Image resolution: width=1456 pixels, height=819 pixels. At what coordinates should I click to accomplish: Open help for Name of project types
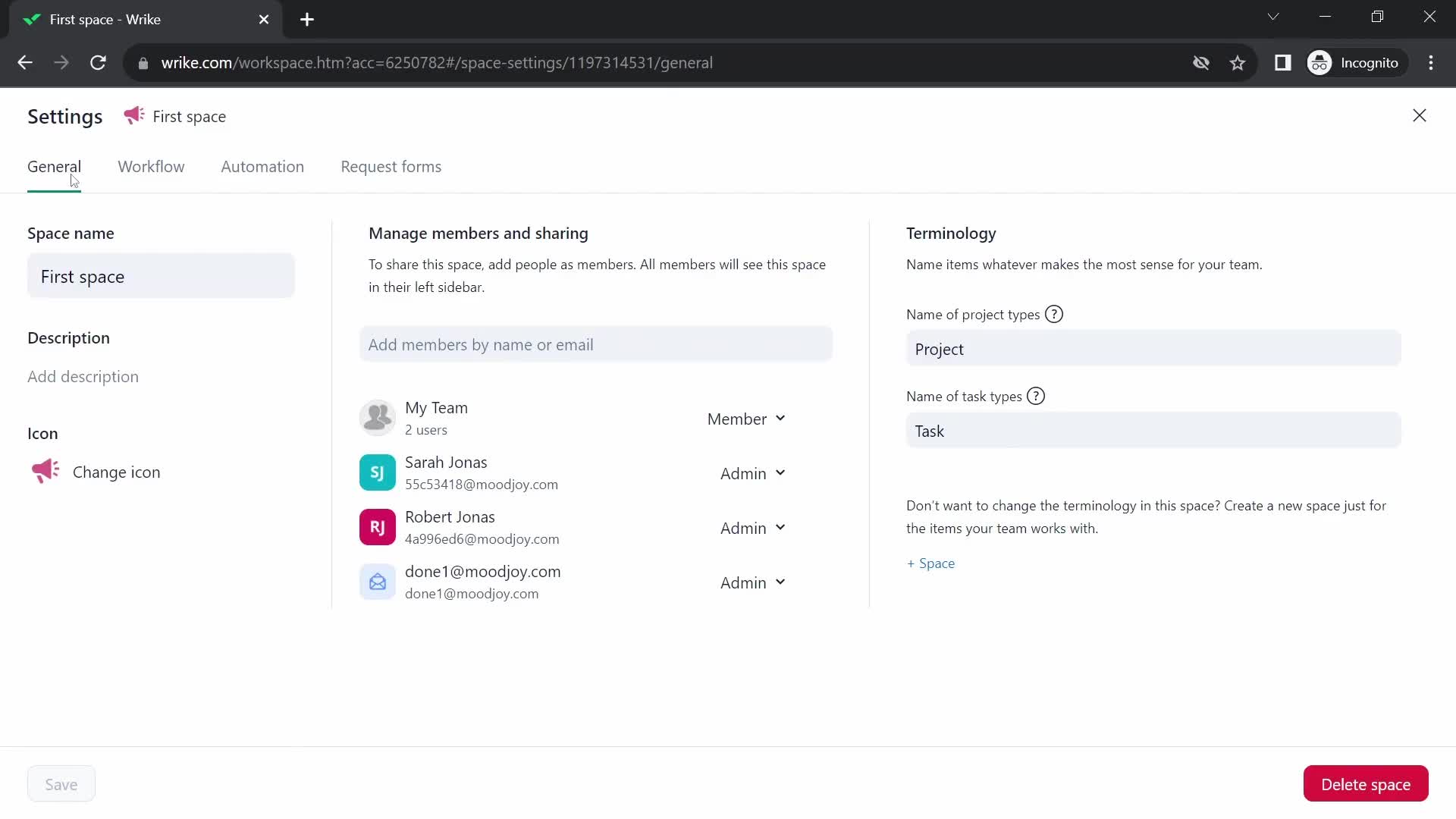[1054, 314]
